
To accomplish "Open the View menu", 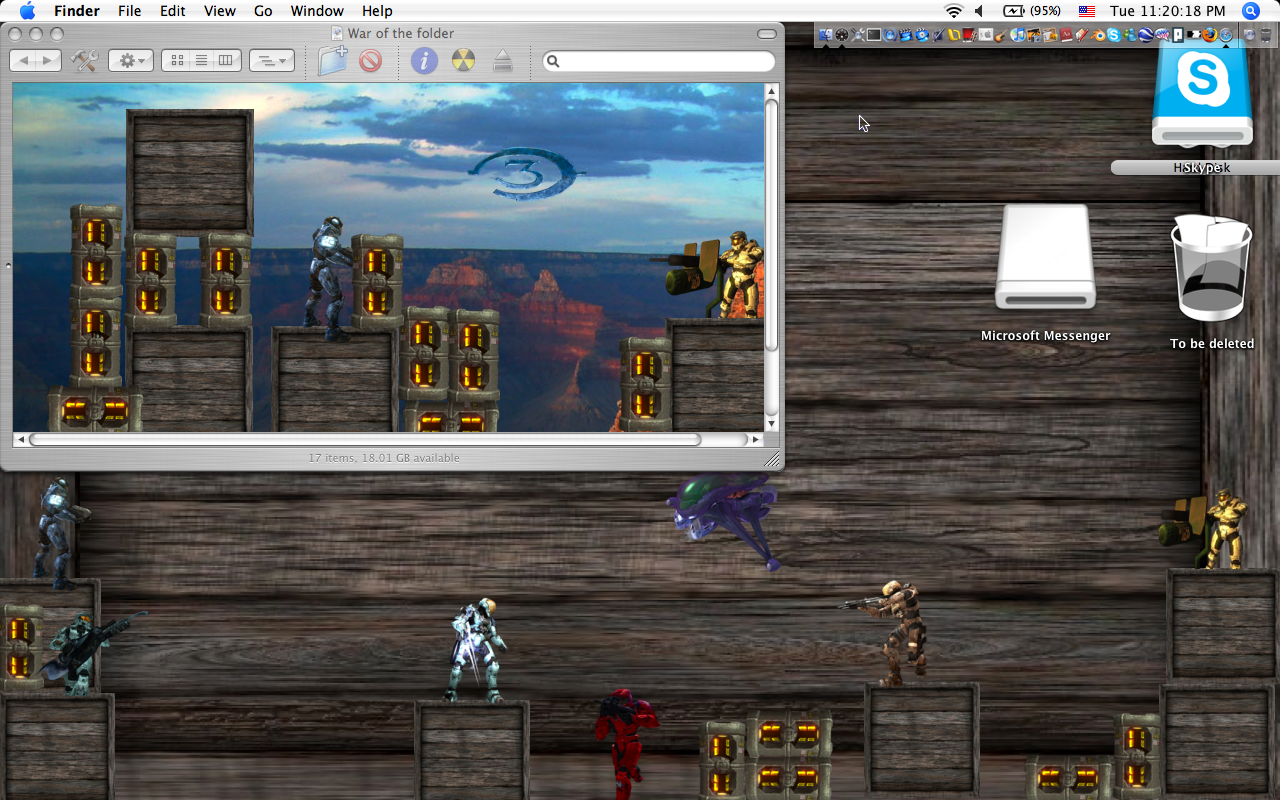I will tap(220, 11).
